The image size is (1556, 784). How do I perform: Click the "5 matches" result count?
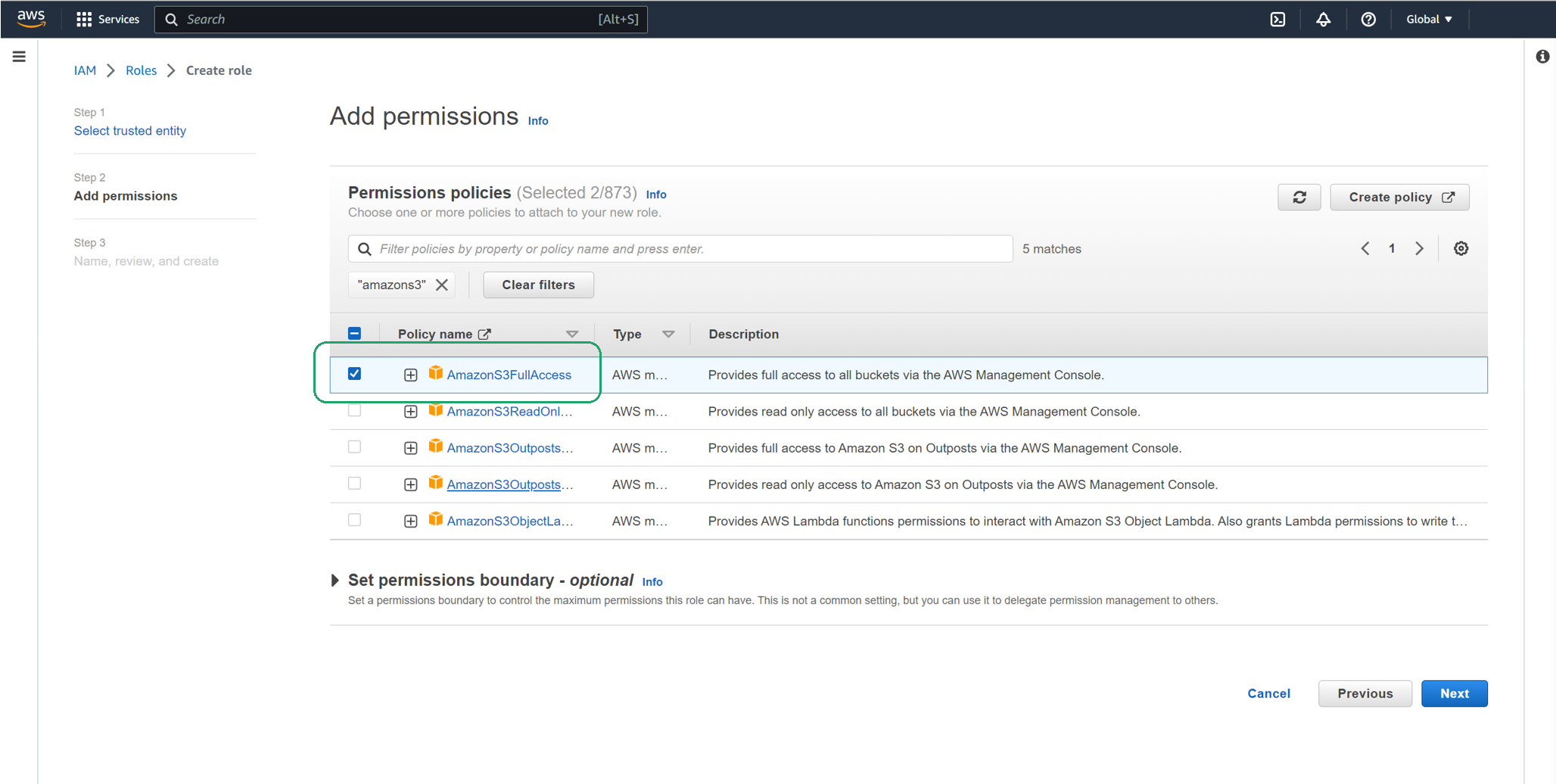(x=1052, y=249)
